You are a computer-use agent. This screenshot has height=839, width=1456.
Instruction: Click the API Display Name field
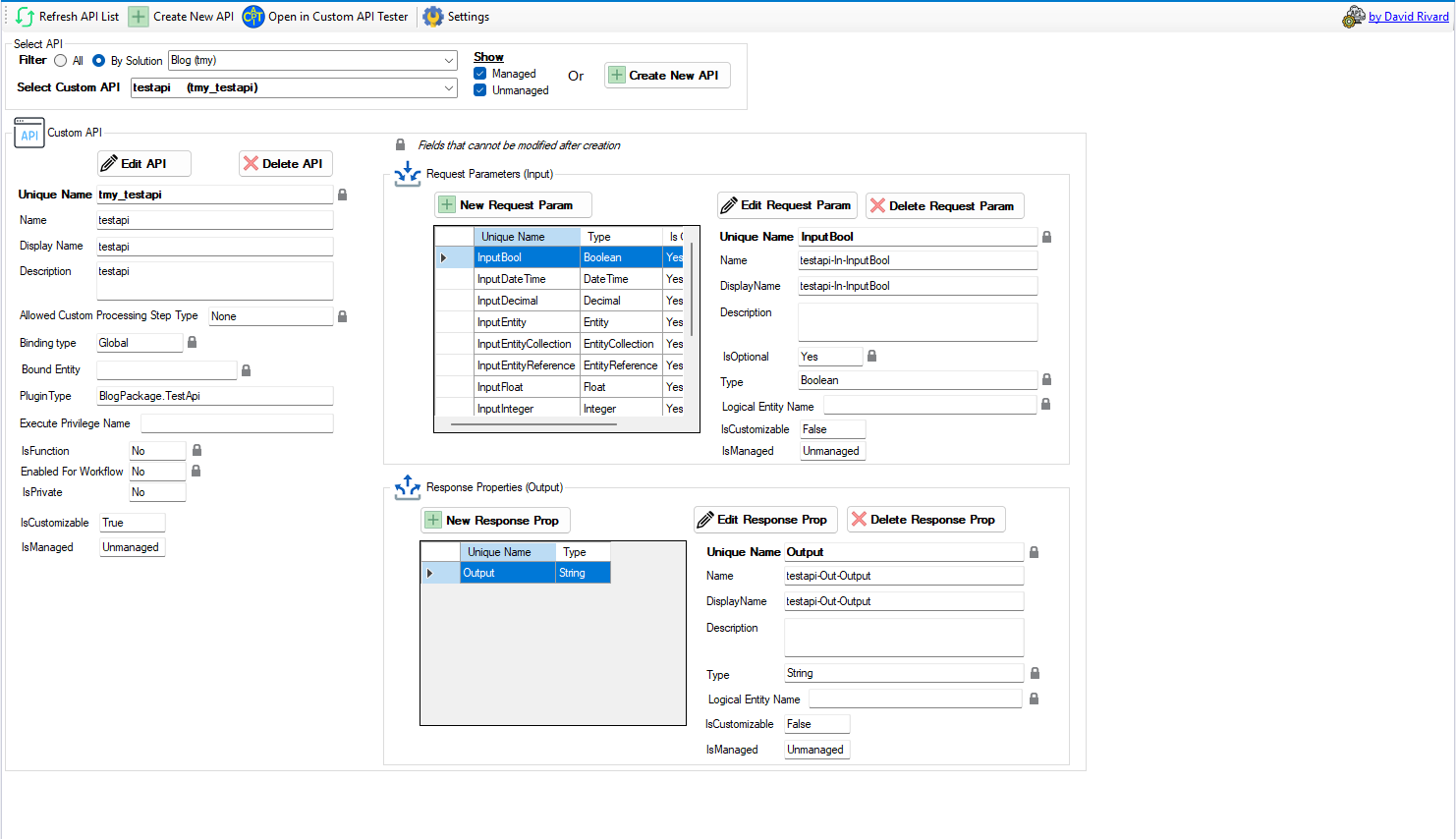tap(215, 247)
